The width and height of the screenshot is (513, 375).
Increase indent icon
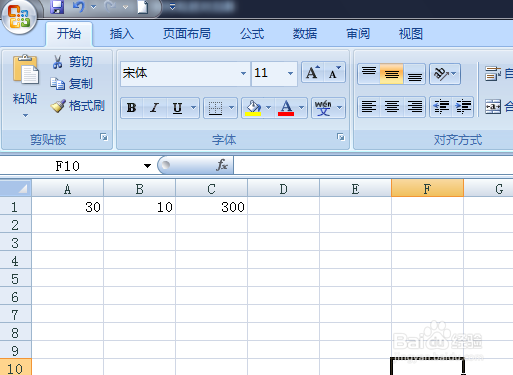pyautogui.click(x=463, y=107)
